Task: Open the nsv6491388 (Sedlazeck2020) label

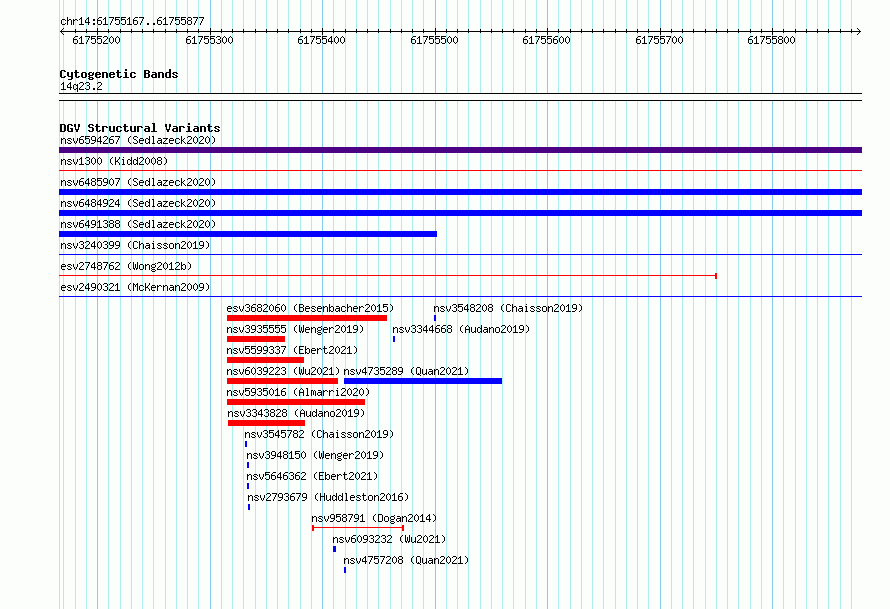Action: (138, 224)
